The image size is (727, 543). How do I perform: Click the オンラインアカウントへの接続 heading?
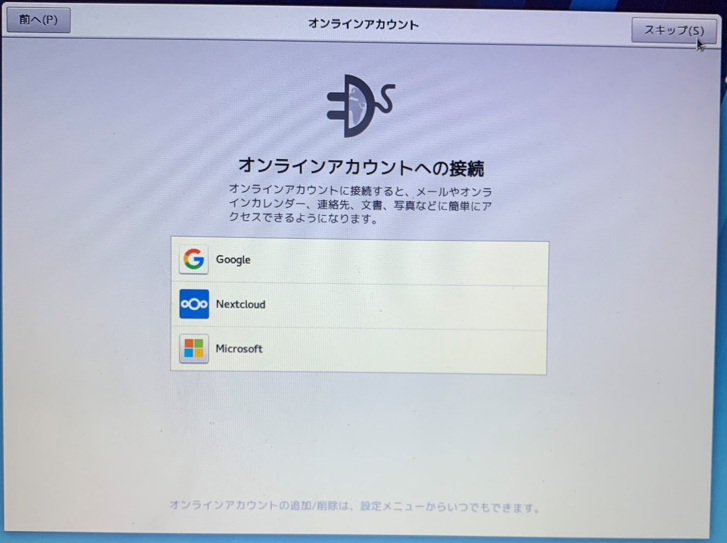(361, 166)
